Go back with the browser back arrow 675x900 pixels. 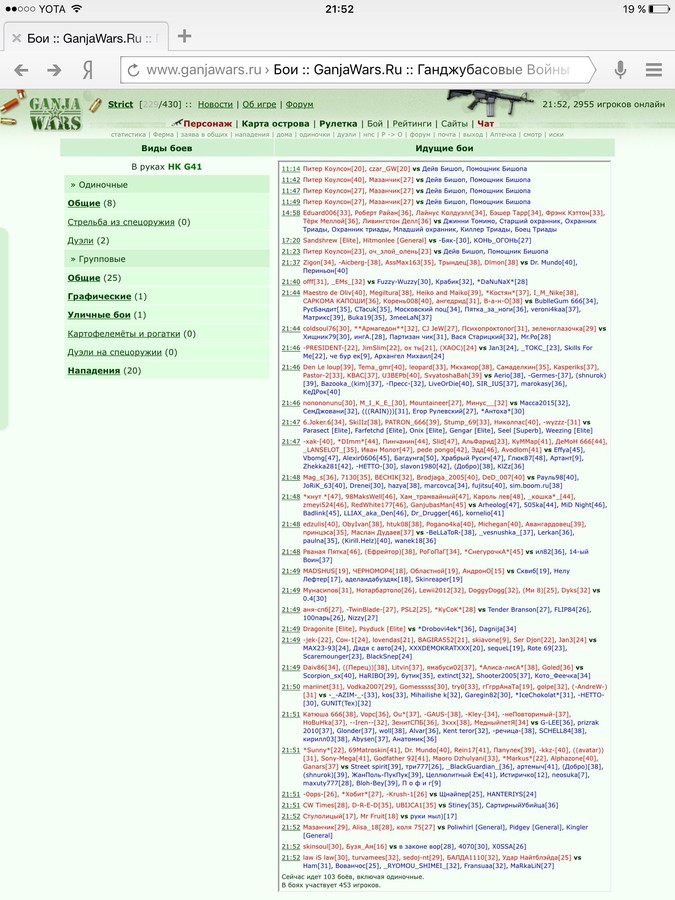coord(21,70)
